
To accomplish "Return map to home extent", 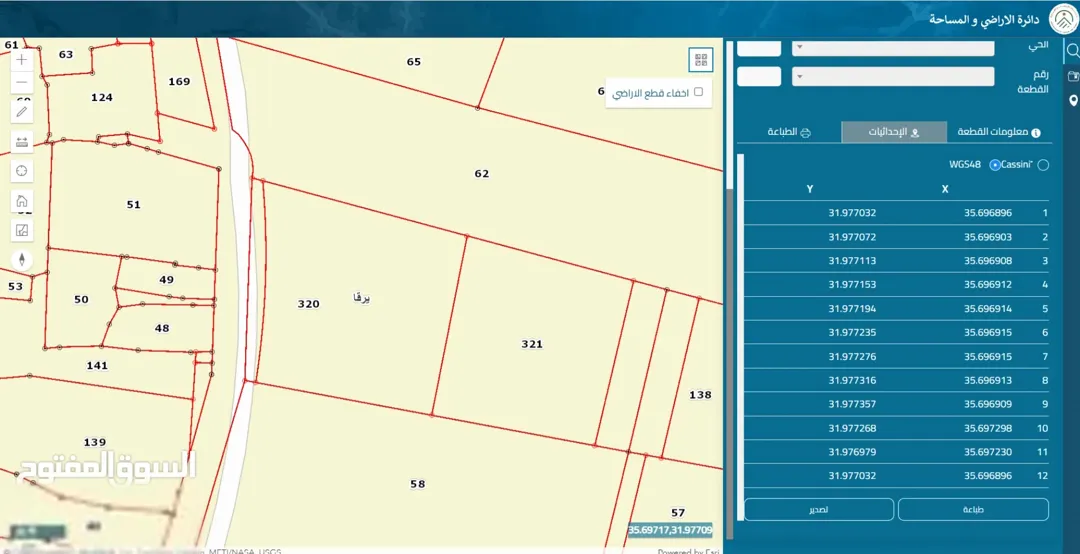I will pos(22,201).
